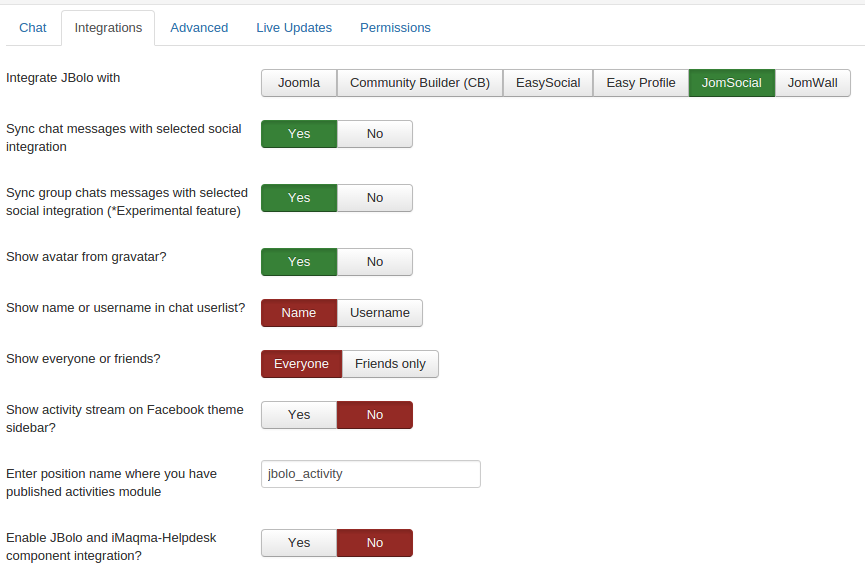The height and width of the screenshot is (583, 865).
Task: Disable sync chat messages by clicking No
Action: tap(374, 134)
